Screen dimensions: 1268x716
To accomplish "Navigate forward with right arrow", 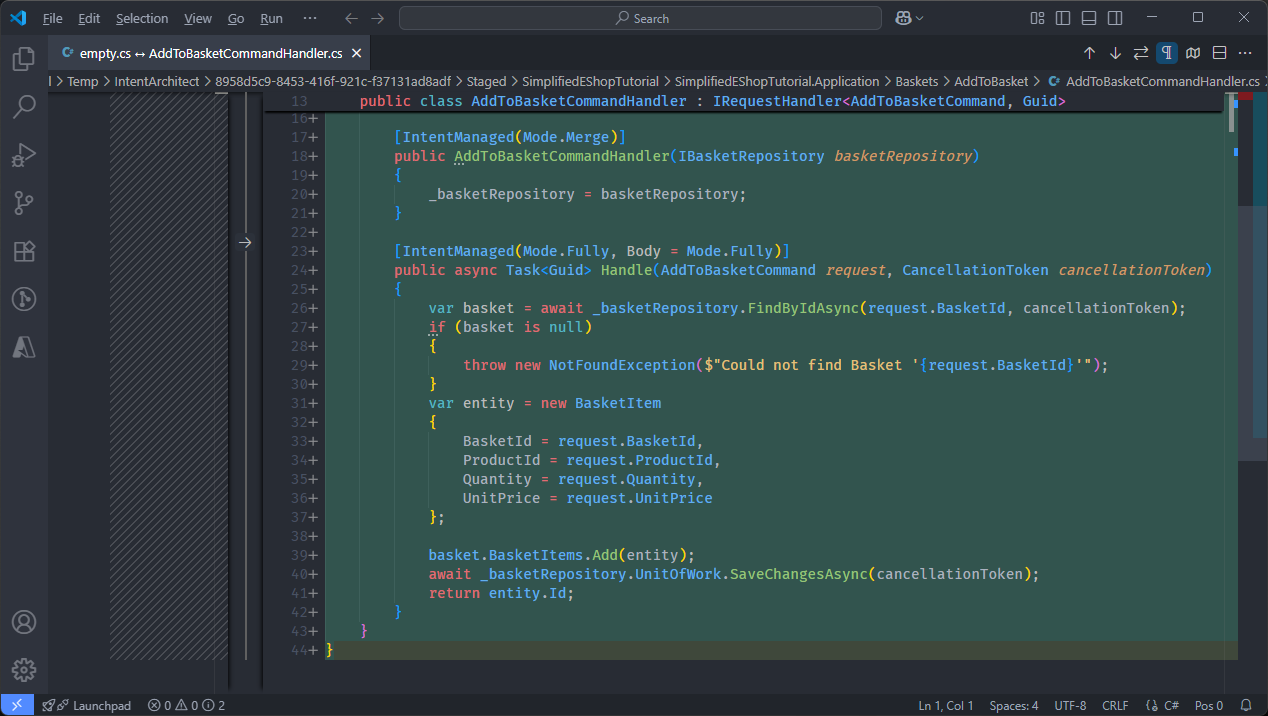I will (x=377, y=18).
